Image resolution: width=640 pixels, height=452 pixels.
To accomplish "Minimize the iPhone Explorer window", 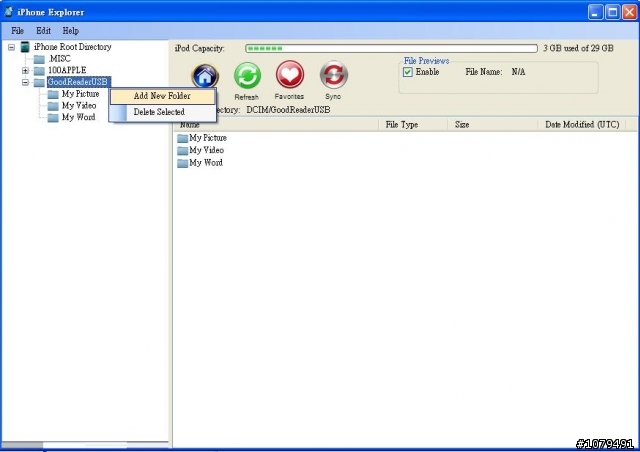I will click(x=595, y=12).
